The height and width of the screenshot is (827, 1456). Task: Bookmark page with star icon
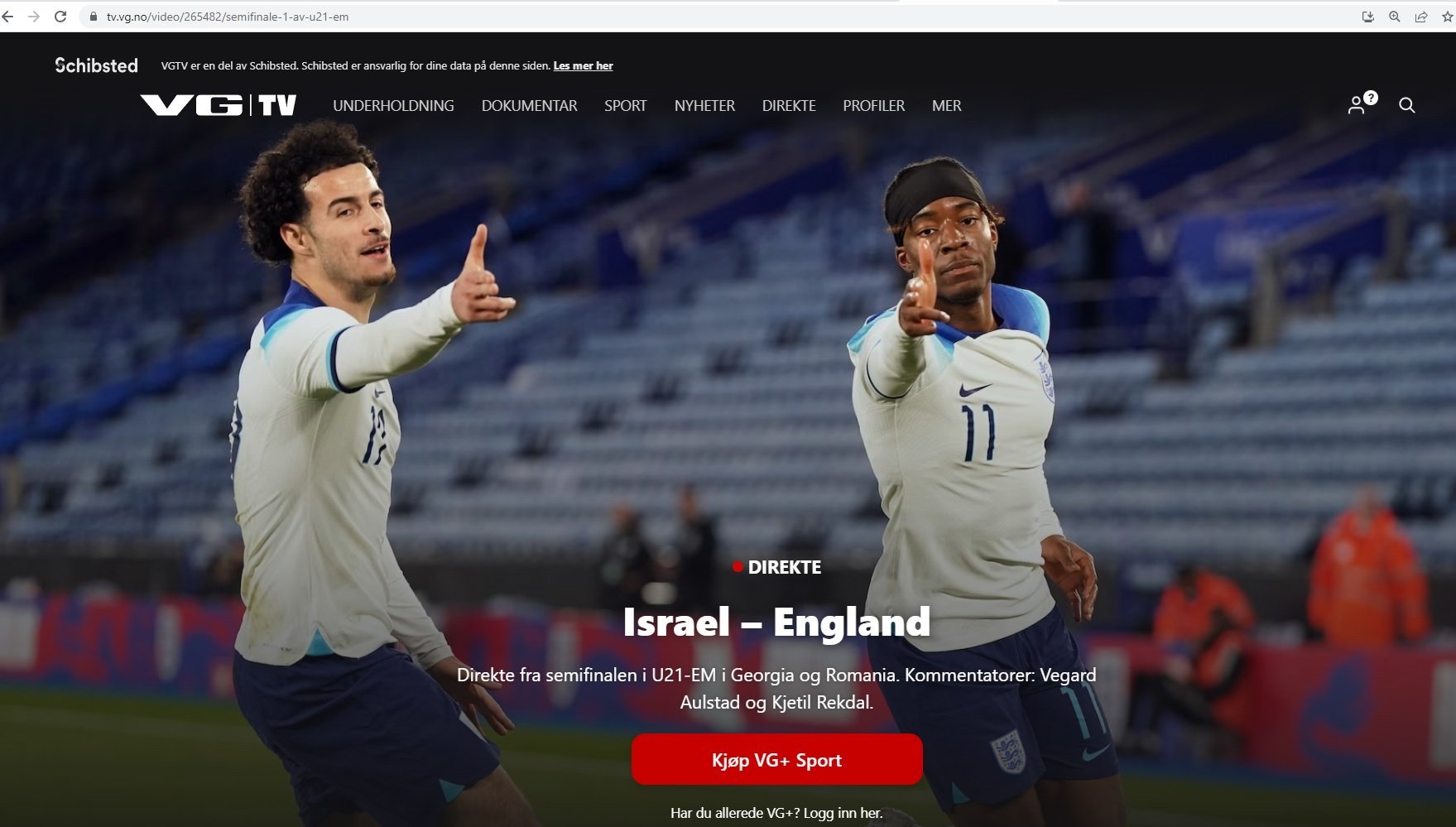pyautogui.click(x=1447, y=17)
